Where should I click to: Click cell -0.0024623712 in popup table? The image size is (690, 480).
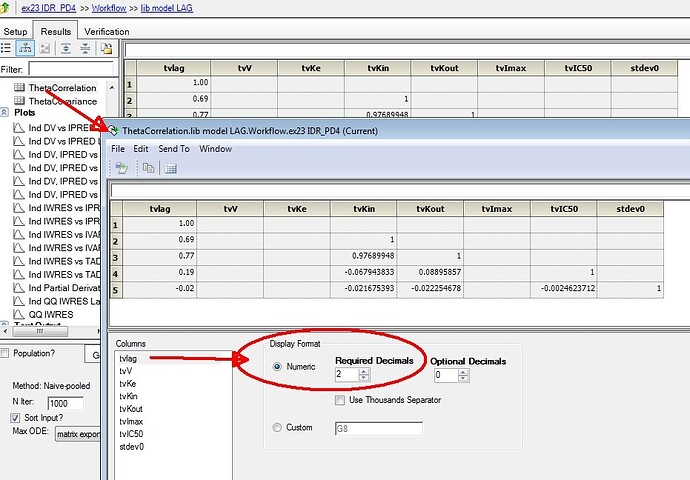[564, 289]
